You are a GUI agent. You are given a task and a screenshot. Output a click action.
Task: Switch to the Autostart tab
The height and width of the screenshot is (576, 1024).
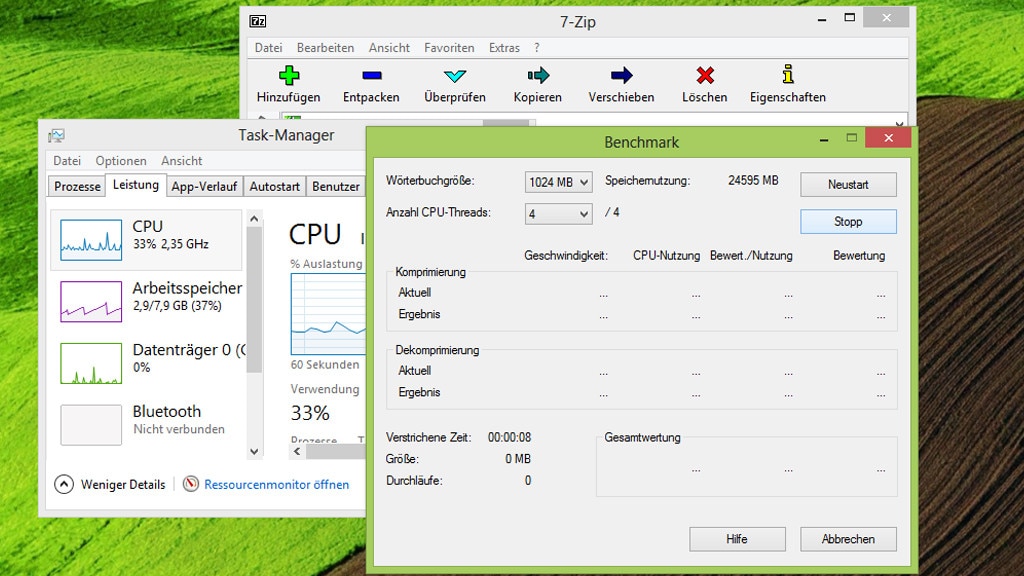coord(274,186)
